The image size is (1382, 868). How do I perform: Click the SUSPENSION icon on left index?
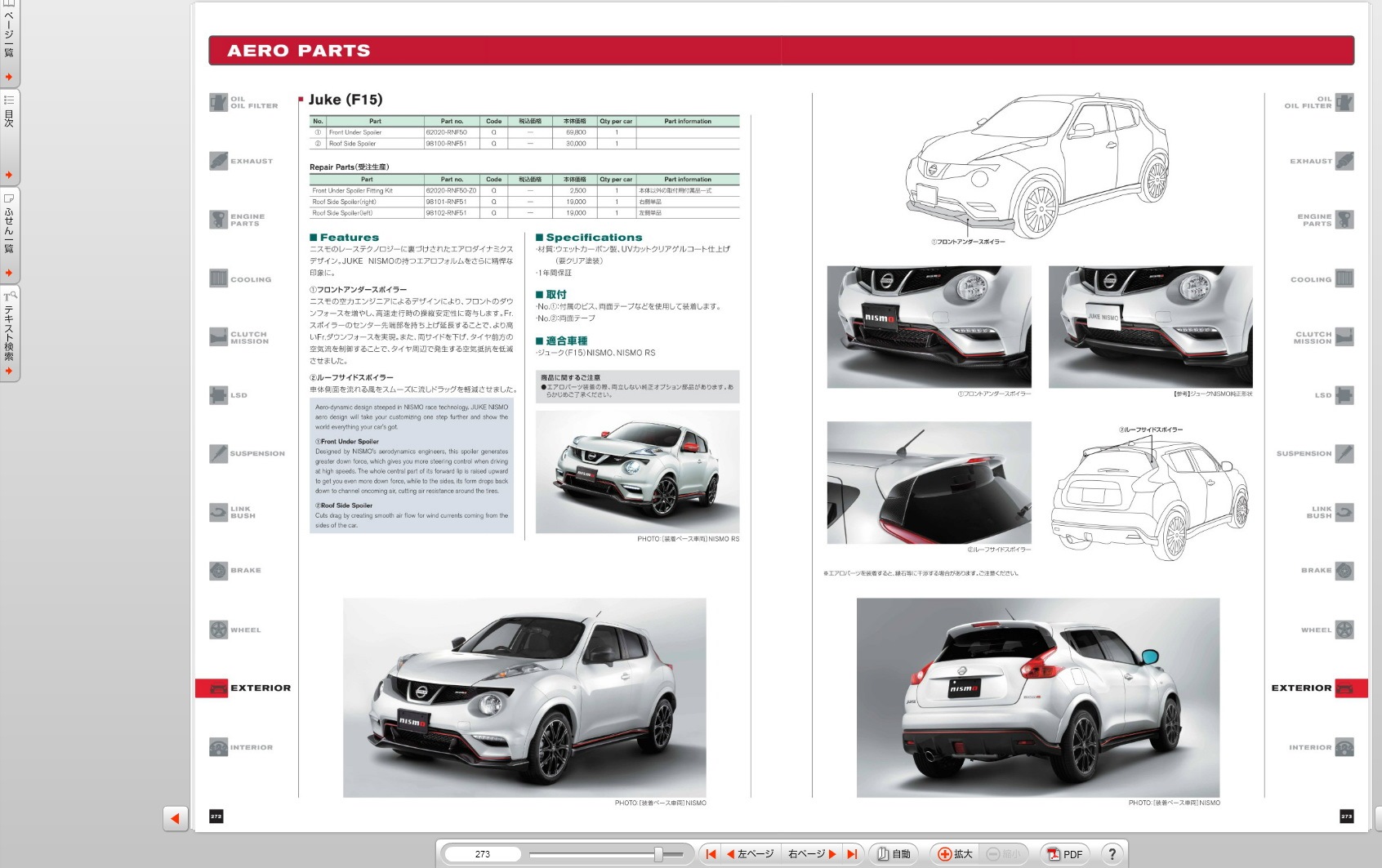click(x=218, y=453)
